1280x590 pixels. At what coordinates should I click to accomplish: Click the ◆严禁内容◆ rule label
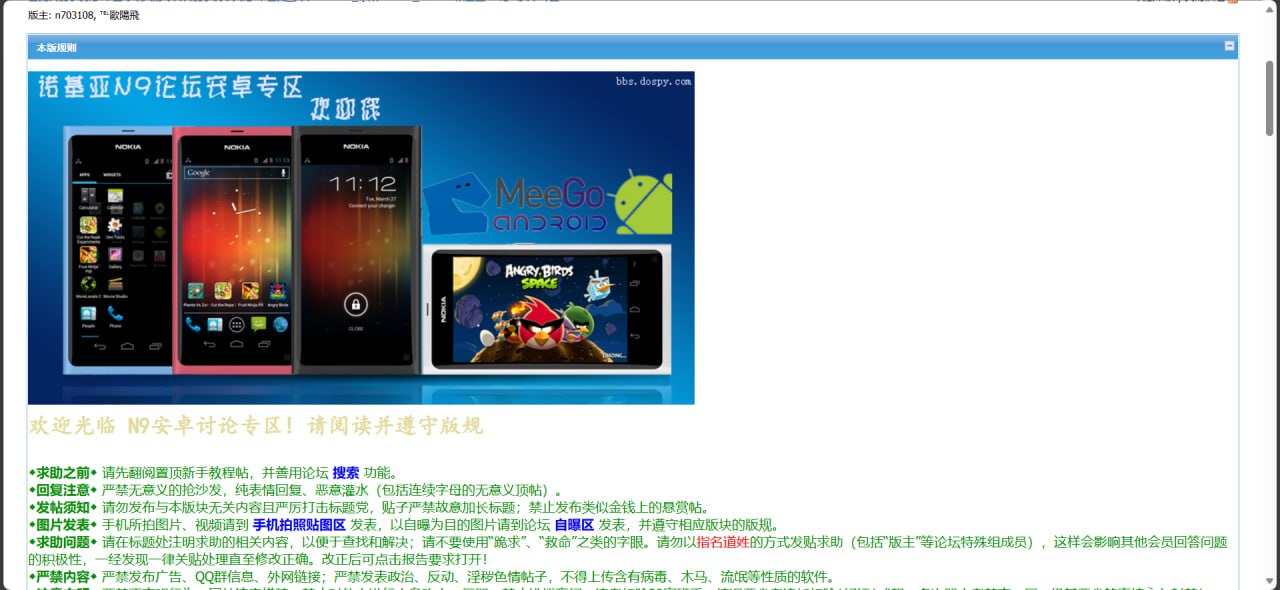(63, 577)
